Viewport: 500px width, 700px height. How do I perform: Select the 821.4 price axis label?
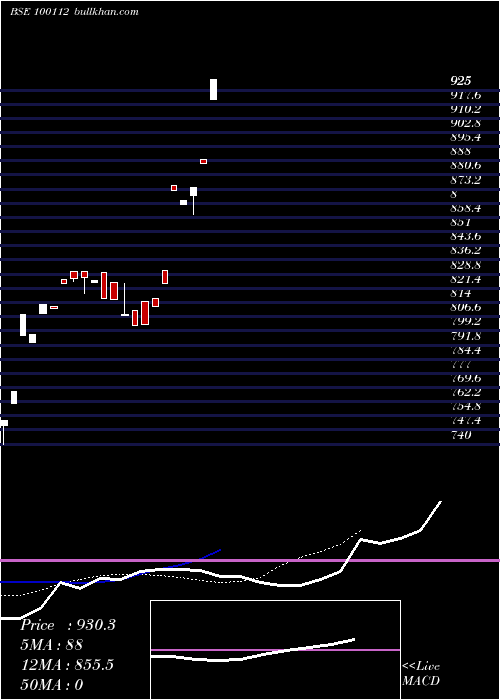point(466,279)
